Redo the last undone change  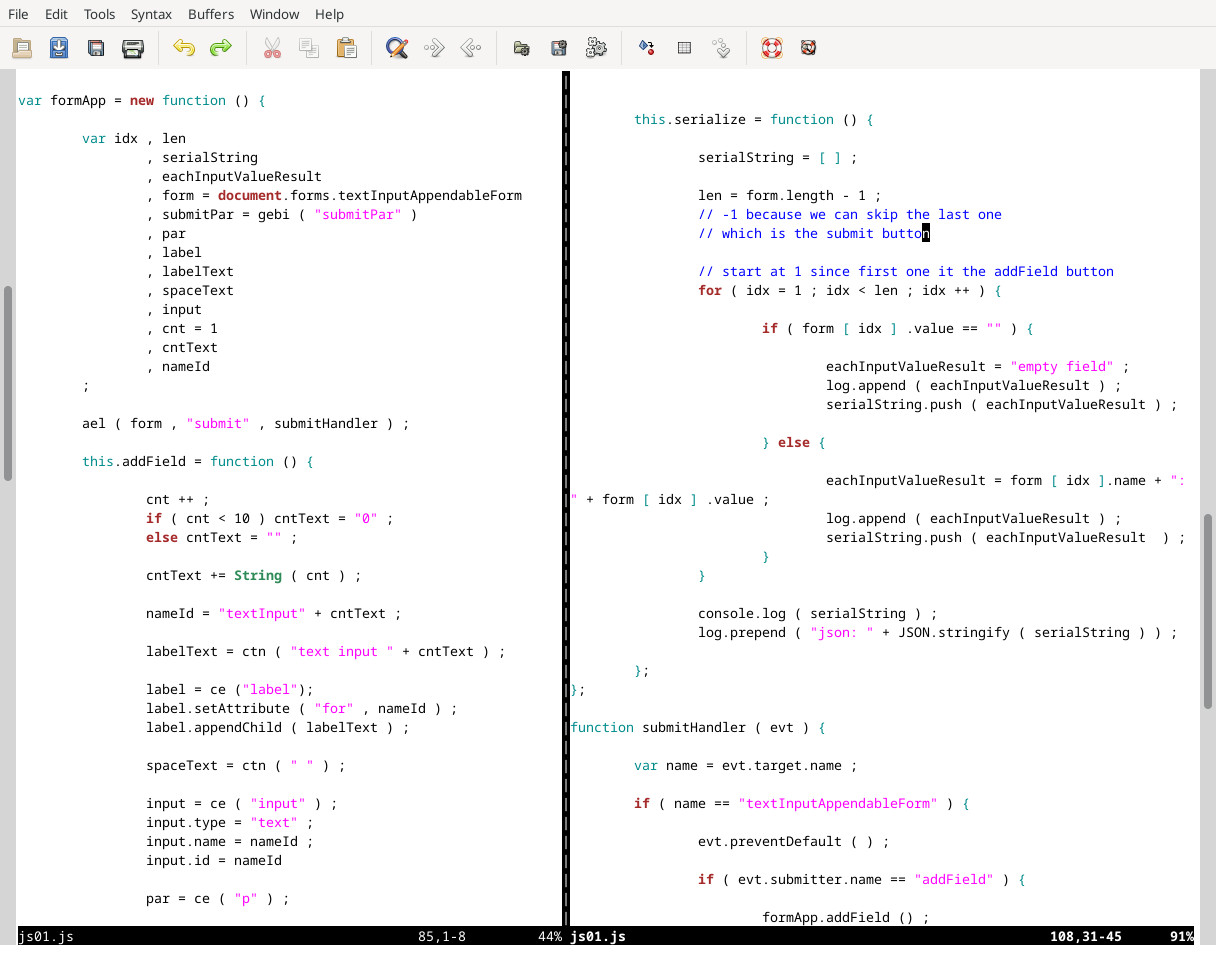point(220,48)
